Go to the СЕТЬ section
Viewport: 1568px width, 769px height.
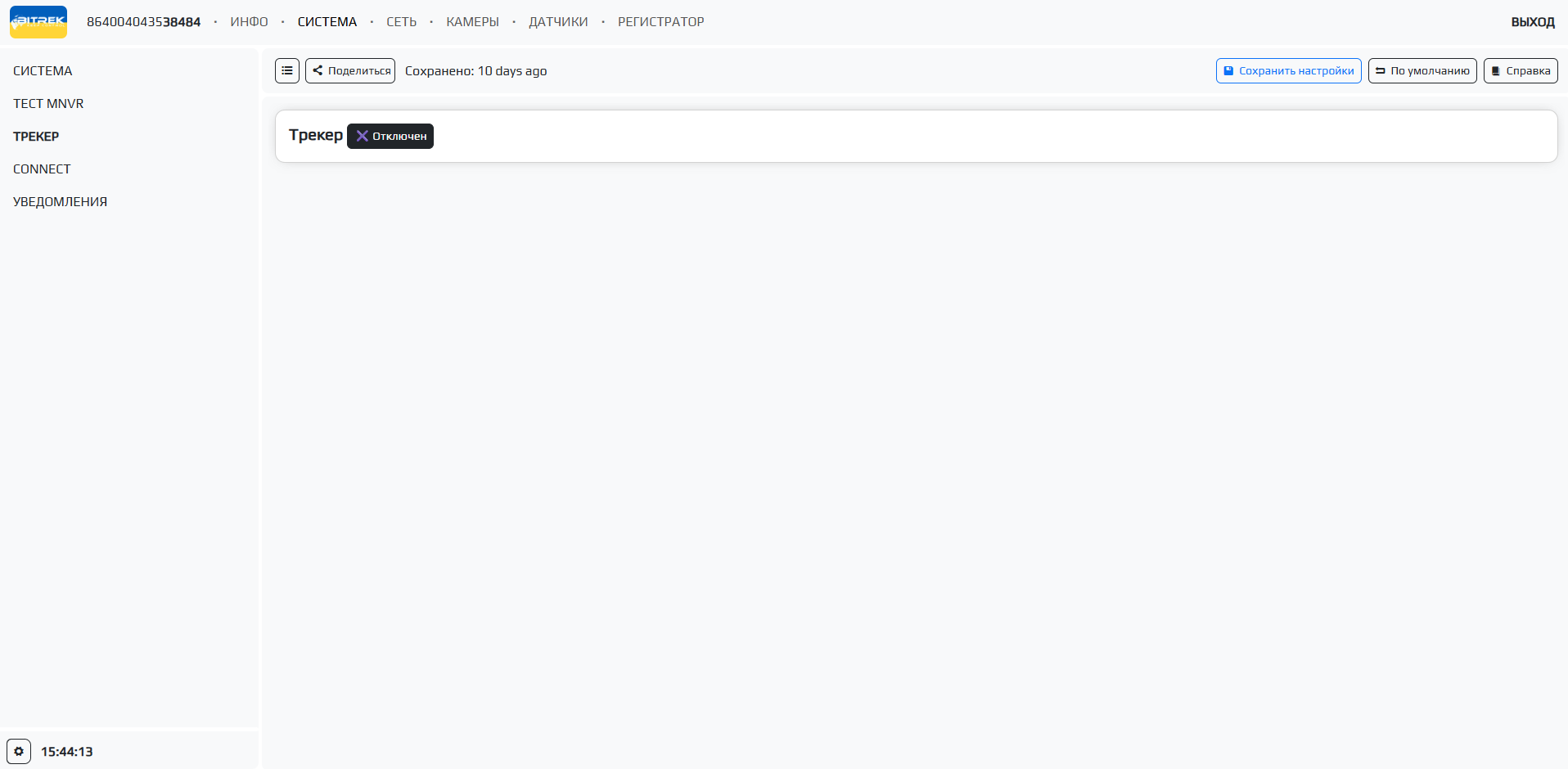(401, 22)
